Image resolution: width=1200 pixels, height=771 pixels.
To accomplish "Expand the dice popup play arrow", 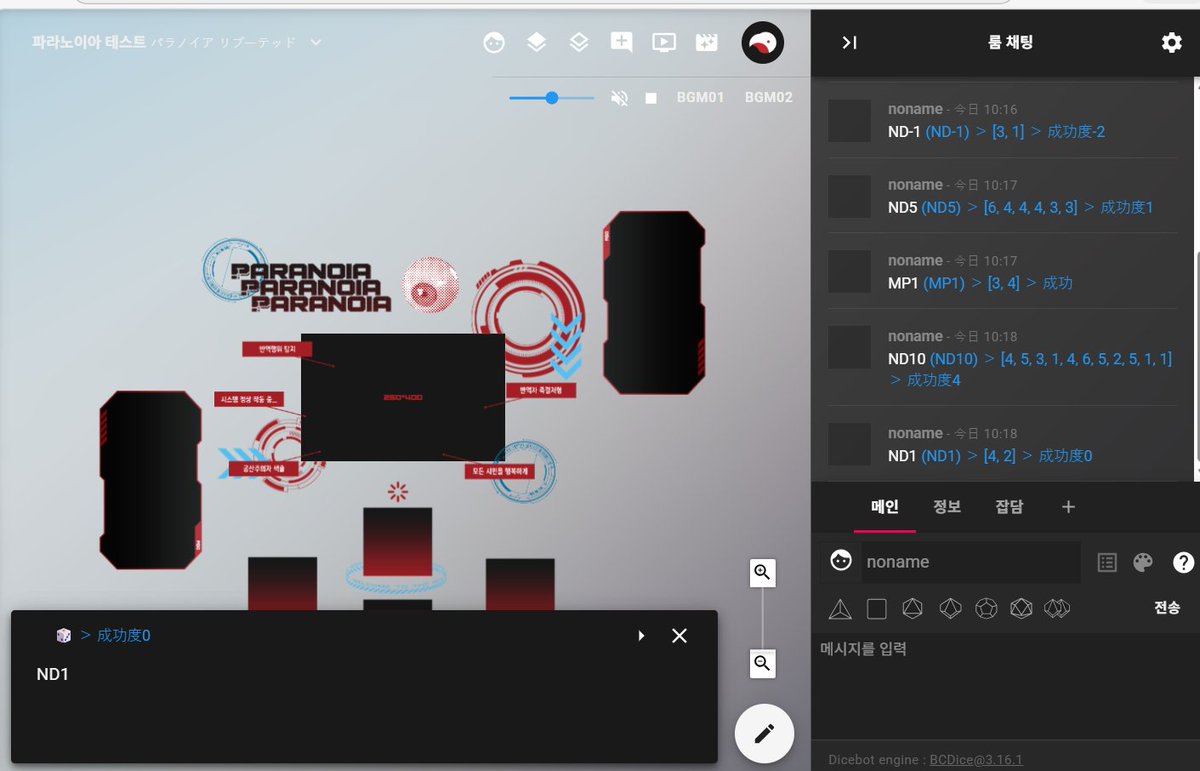I will pos(641,636).
